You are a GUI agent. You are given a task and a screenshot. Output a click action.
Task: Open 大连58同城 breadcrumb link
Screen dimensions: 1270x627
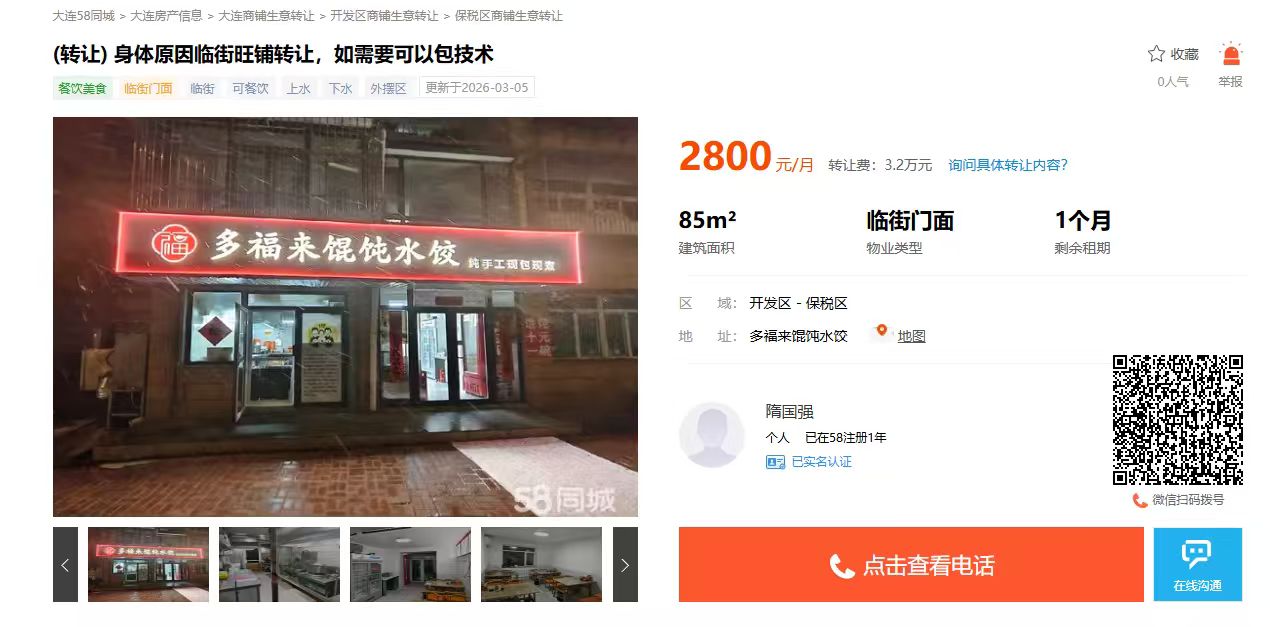[83, 16]
